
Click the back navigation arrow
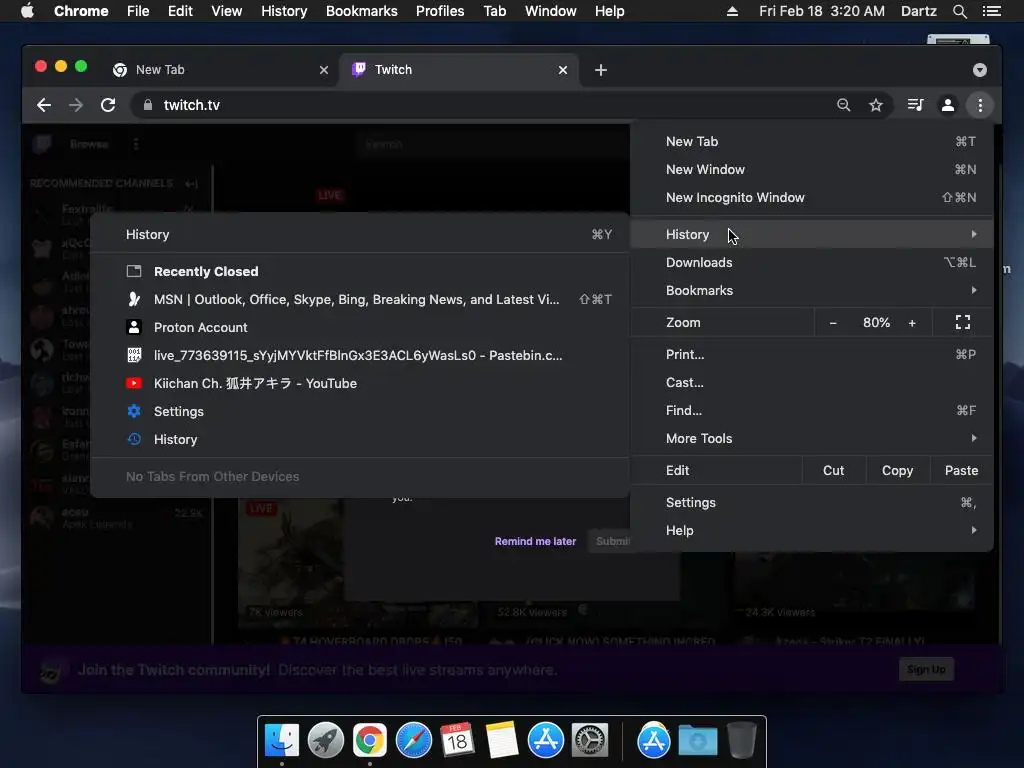click(x=44, y=105)
